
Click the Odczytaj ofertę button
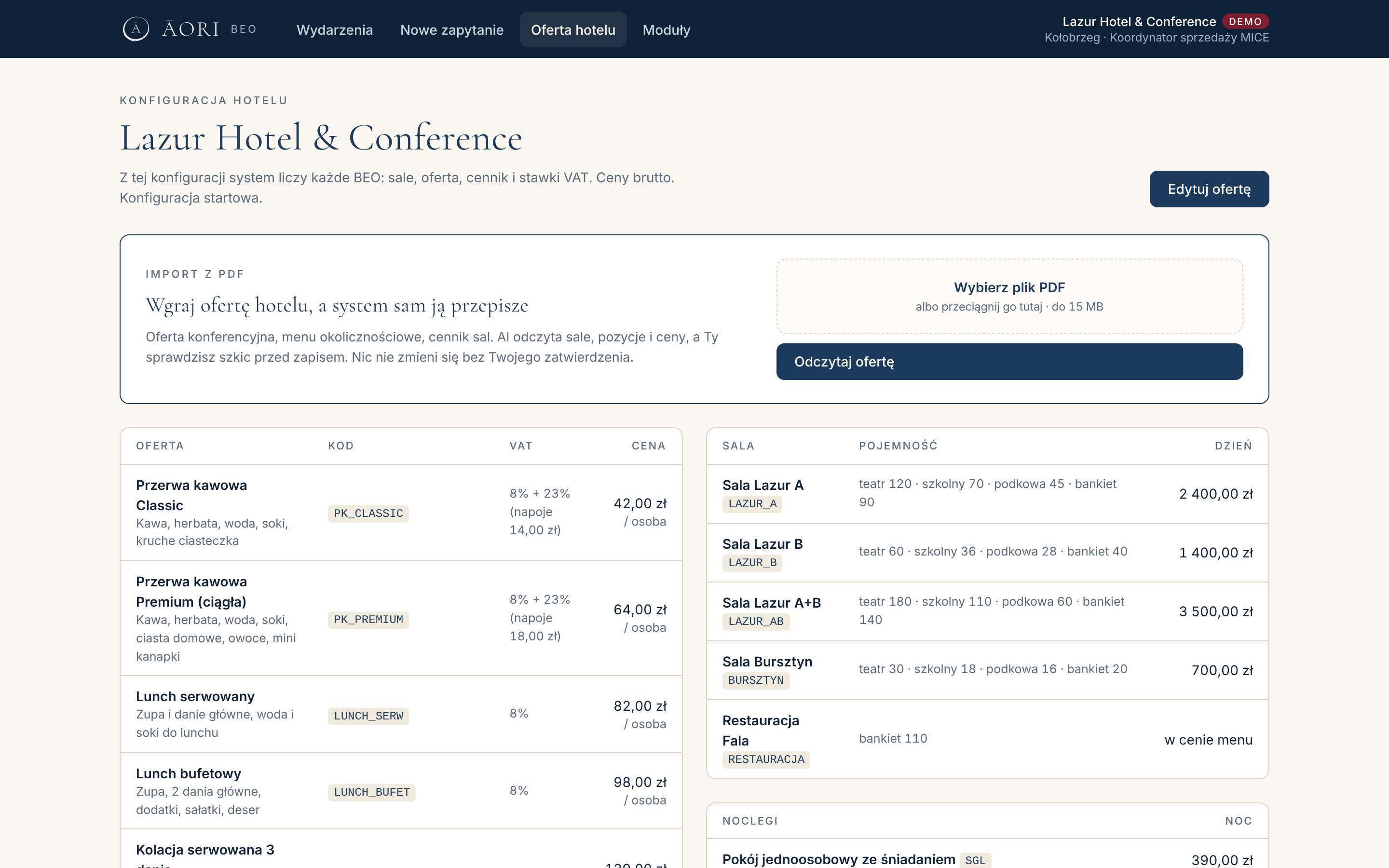click(1009, 362)
